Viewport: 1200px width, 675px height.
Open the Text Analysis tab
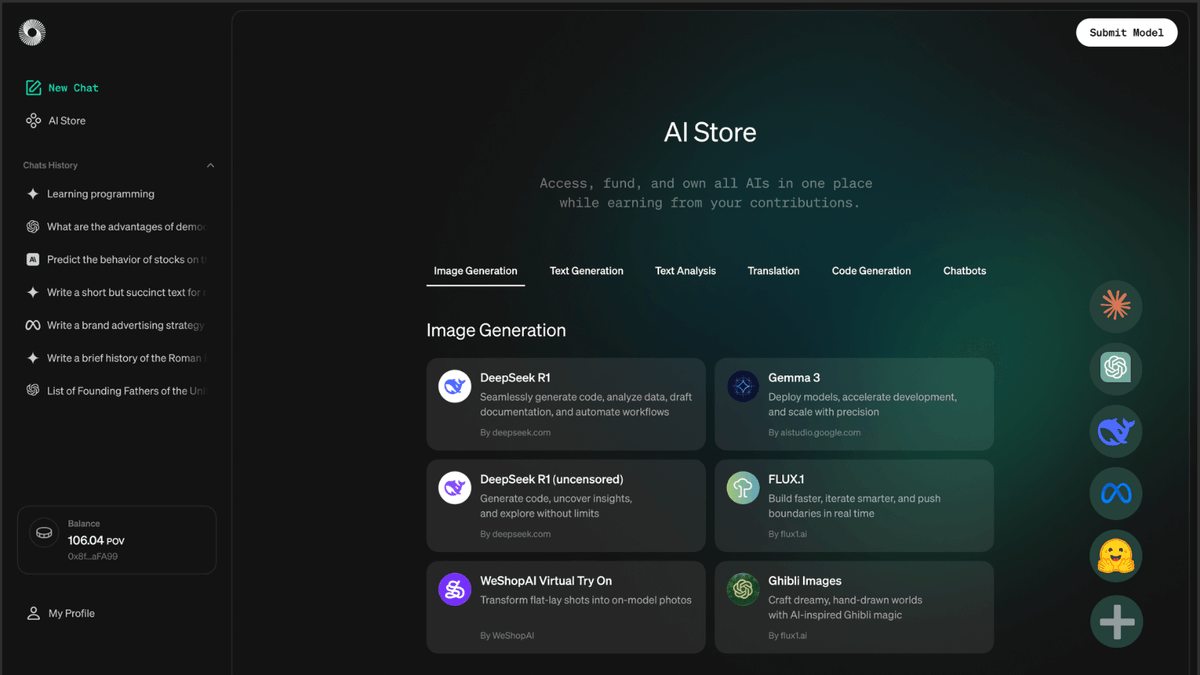pyautogui.click(x=685, y=271)
